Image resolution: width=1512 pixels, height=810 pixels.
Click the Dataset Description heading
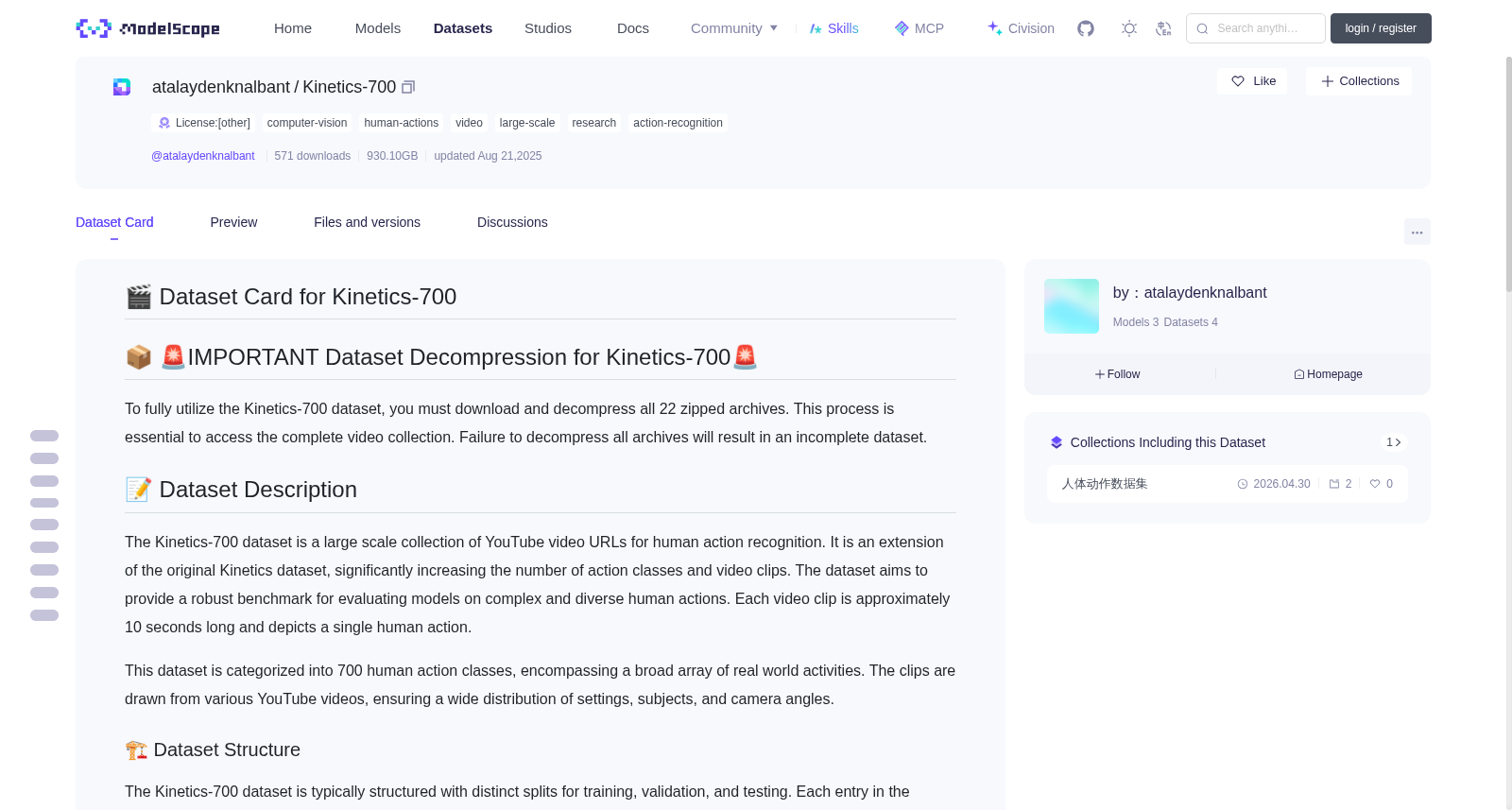[x=258, y=490]
